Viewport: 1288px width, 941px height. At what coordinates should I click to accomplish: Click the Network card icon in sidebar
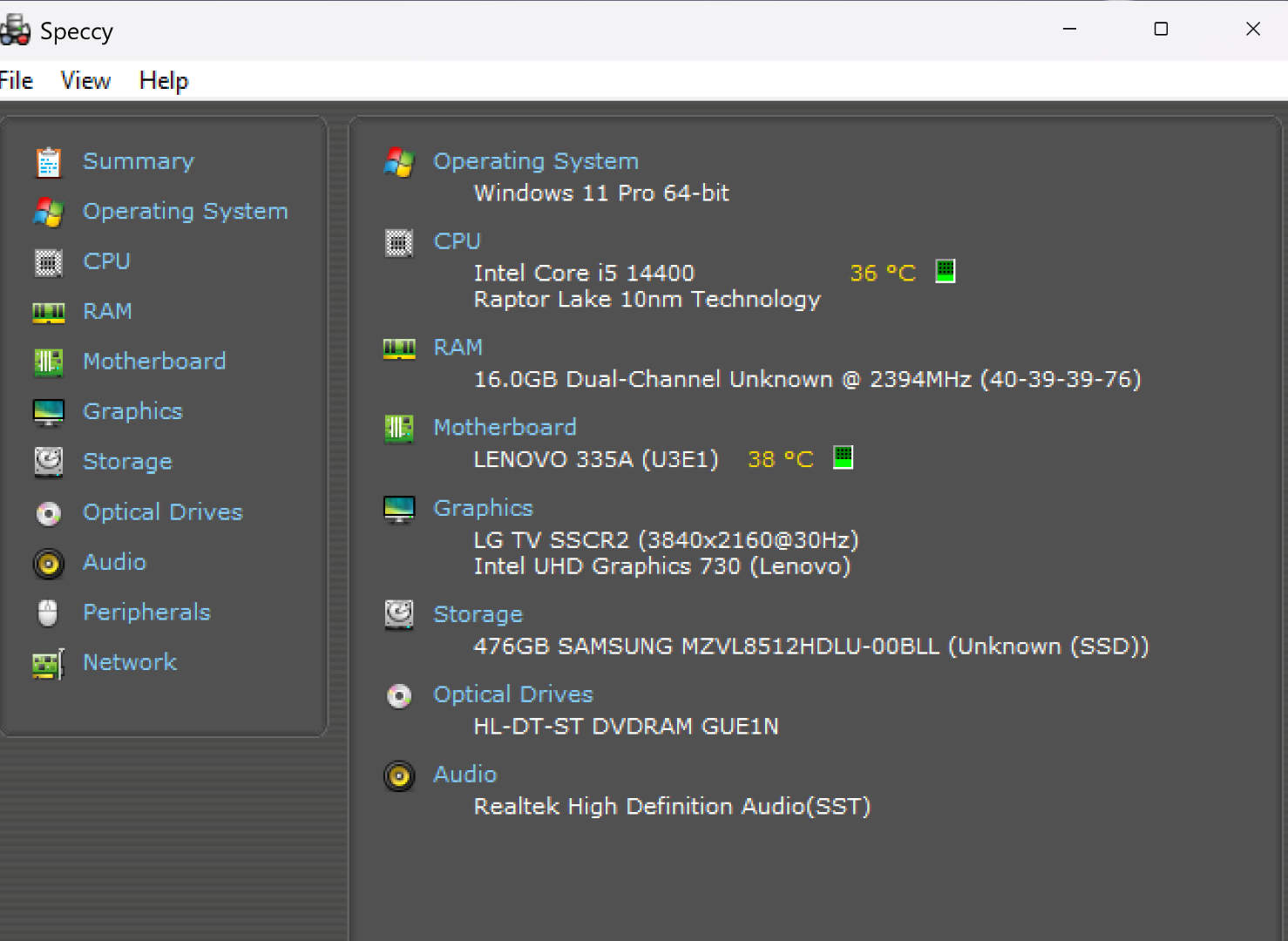(x=48, y=664)
